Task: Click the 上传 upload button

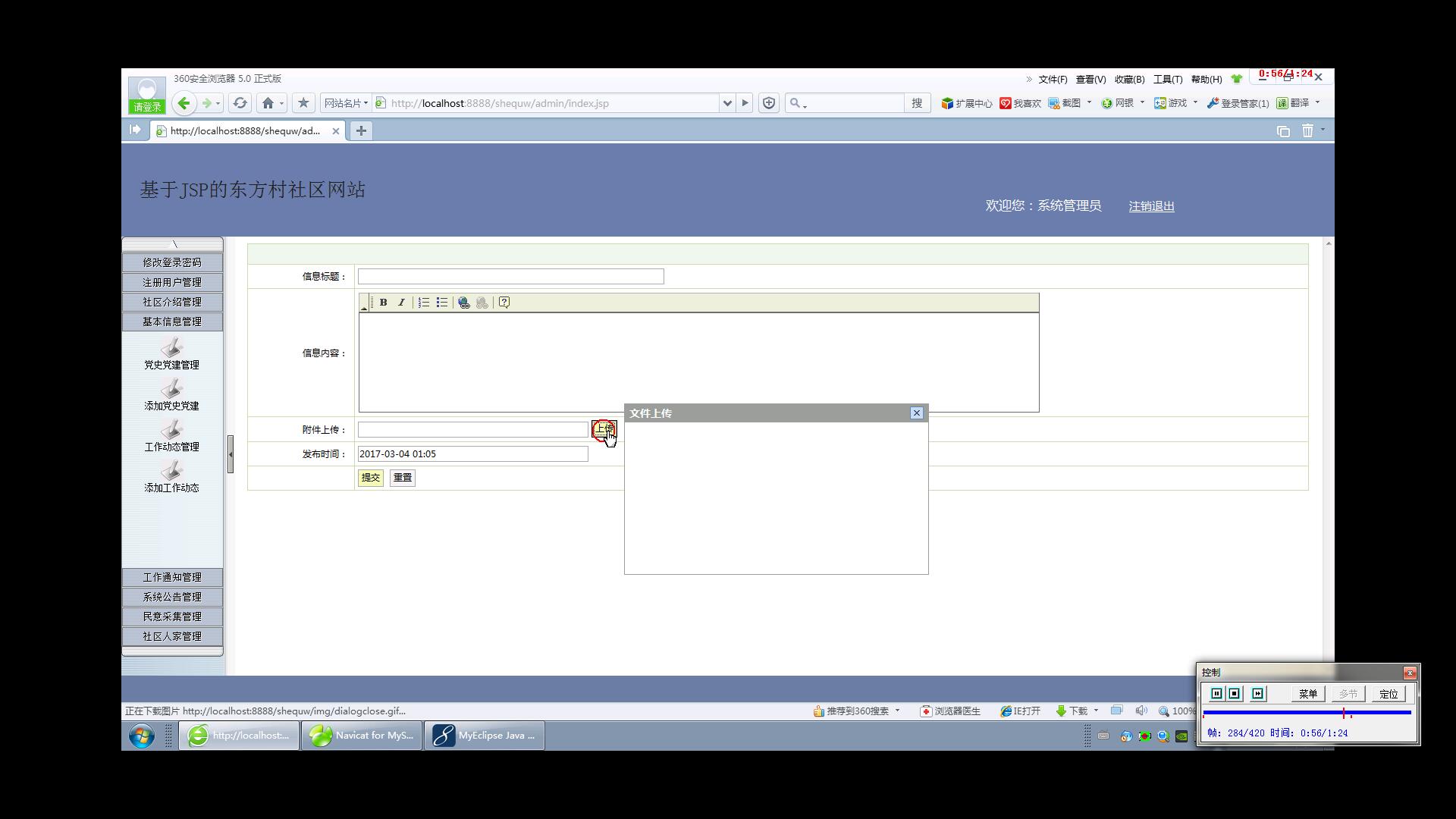Action: coord(604,429)
